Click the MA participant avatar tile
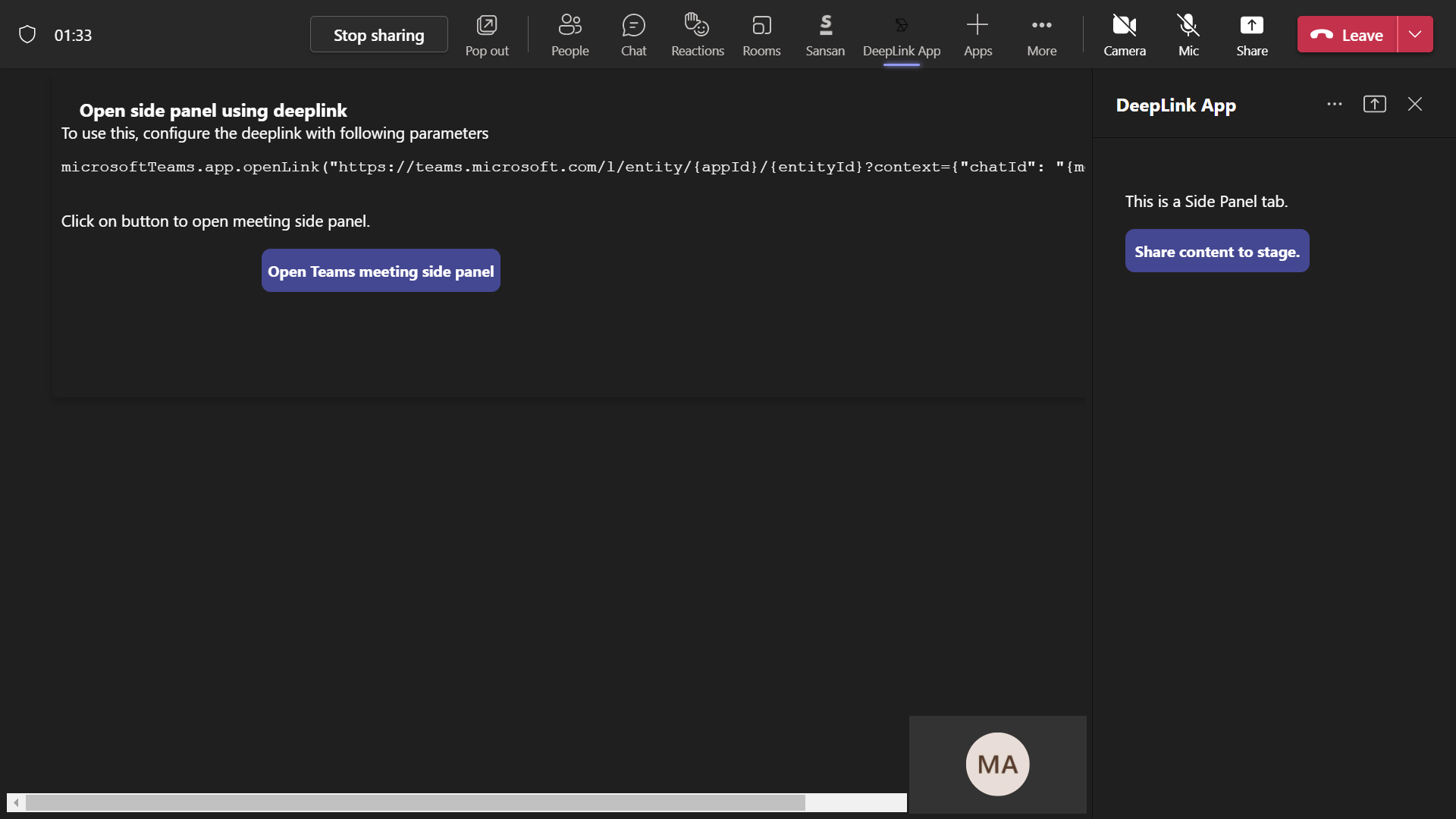This screenshot has width=1456, height=819. 997,764
